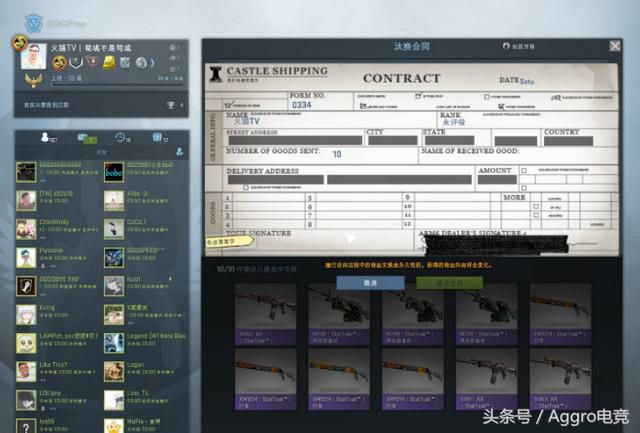This screenshot has height=433, width=640.
Task: Select friend Lost_Tc
Action: click(x=145, y=400)
